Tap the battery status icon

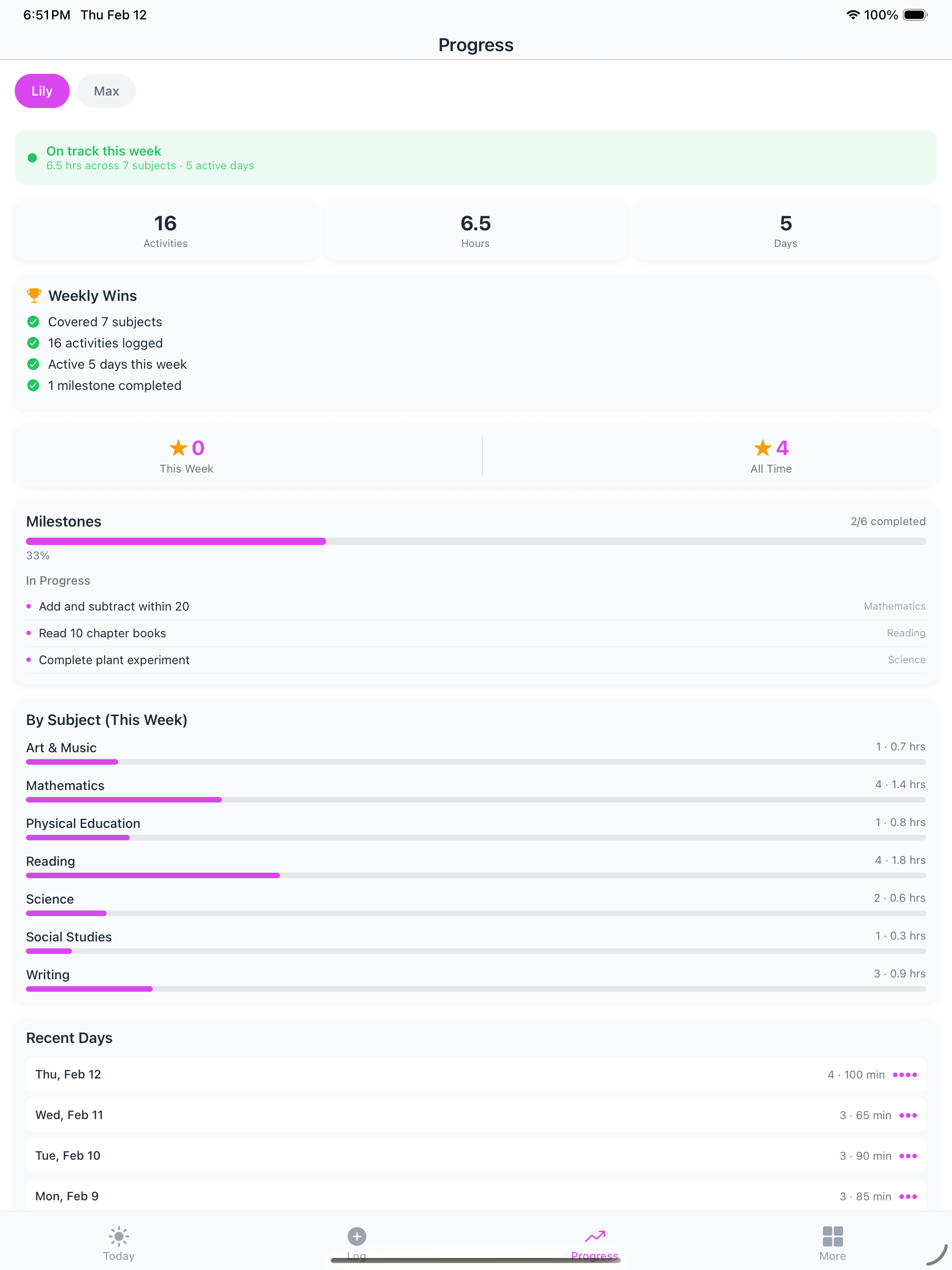point(915,15)
